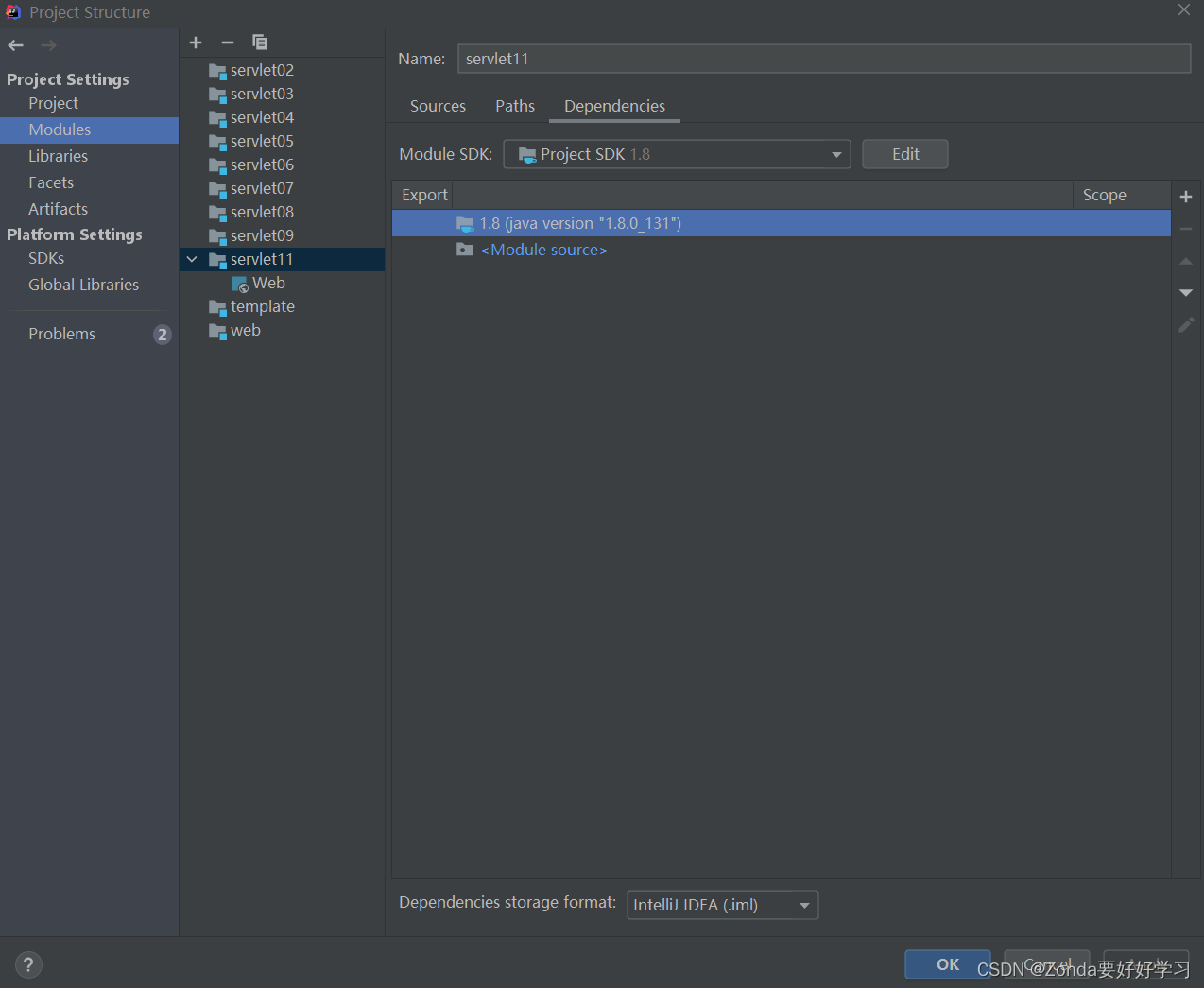Remove selected module with minus icon
The width and height of the screenshot is (1204, 988).
(x=228, y=43)
